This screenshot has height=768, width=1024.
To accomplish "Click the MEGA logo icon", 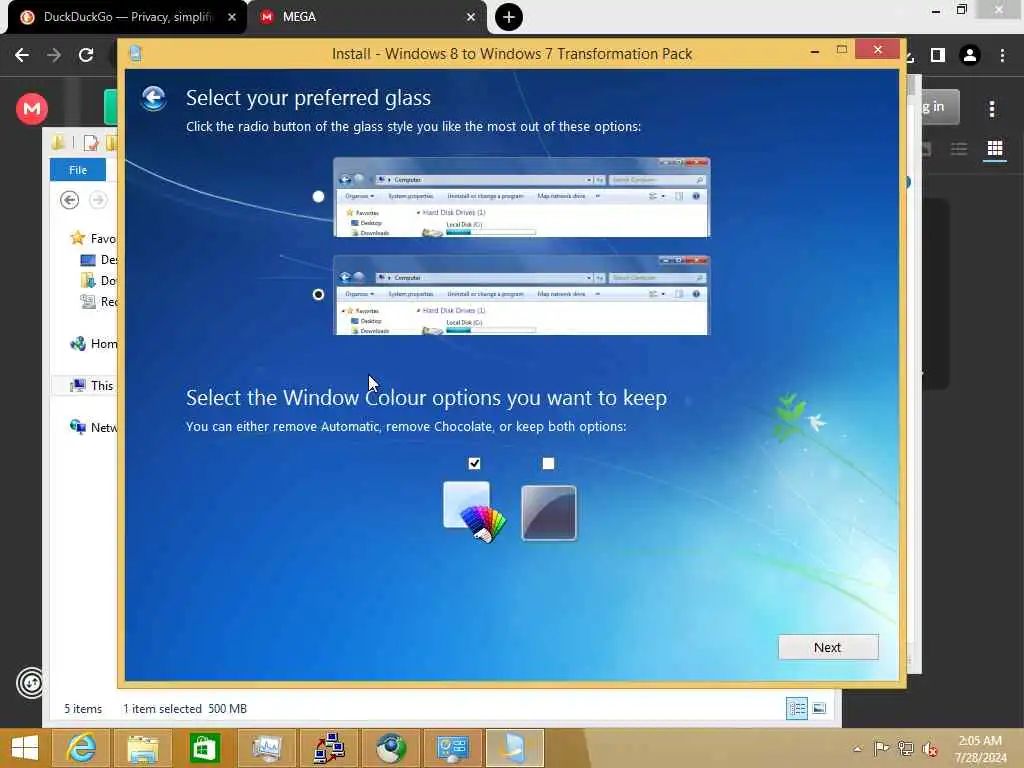I will click(32, 108).
